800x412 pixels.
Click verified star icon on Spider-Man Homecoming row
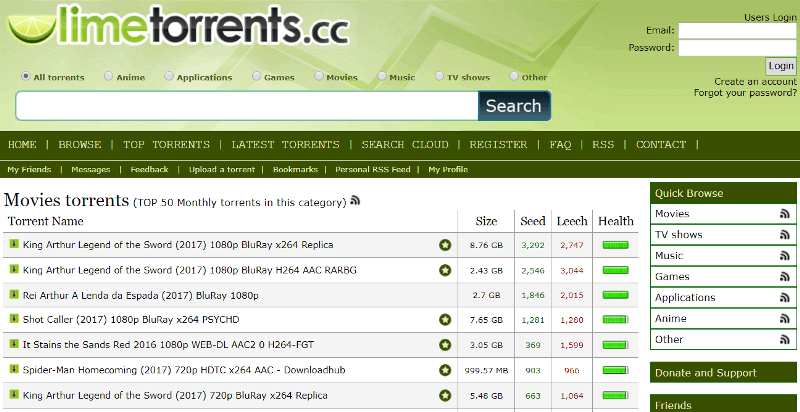click(x=445, y=370)
